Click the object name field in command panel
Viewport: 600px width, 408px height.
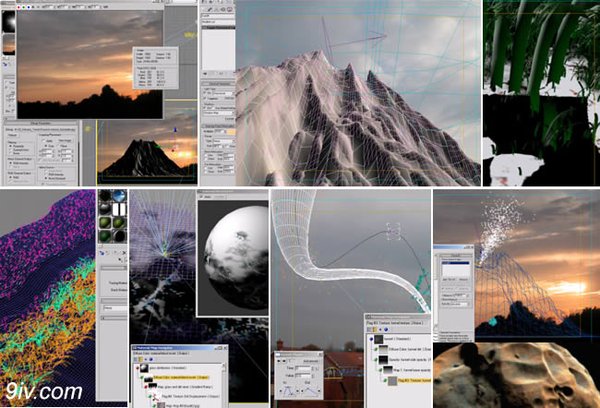tap(218, 16)
